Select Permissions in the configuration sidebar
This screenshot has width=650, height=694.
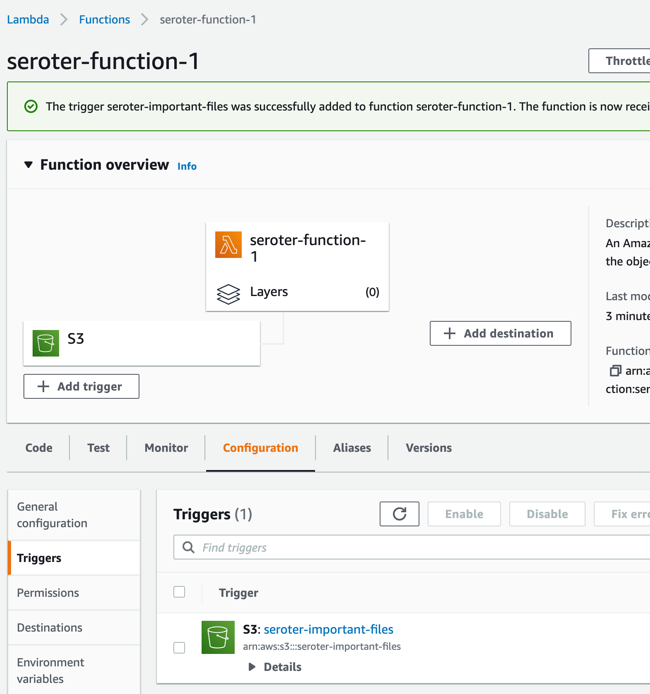point(48,593)
